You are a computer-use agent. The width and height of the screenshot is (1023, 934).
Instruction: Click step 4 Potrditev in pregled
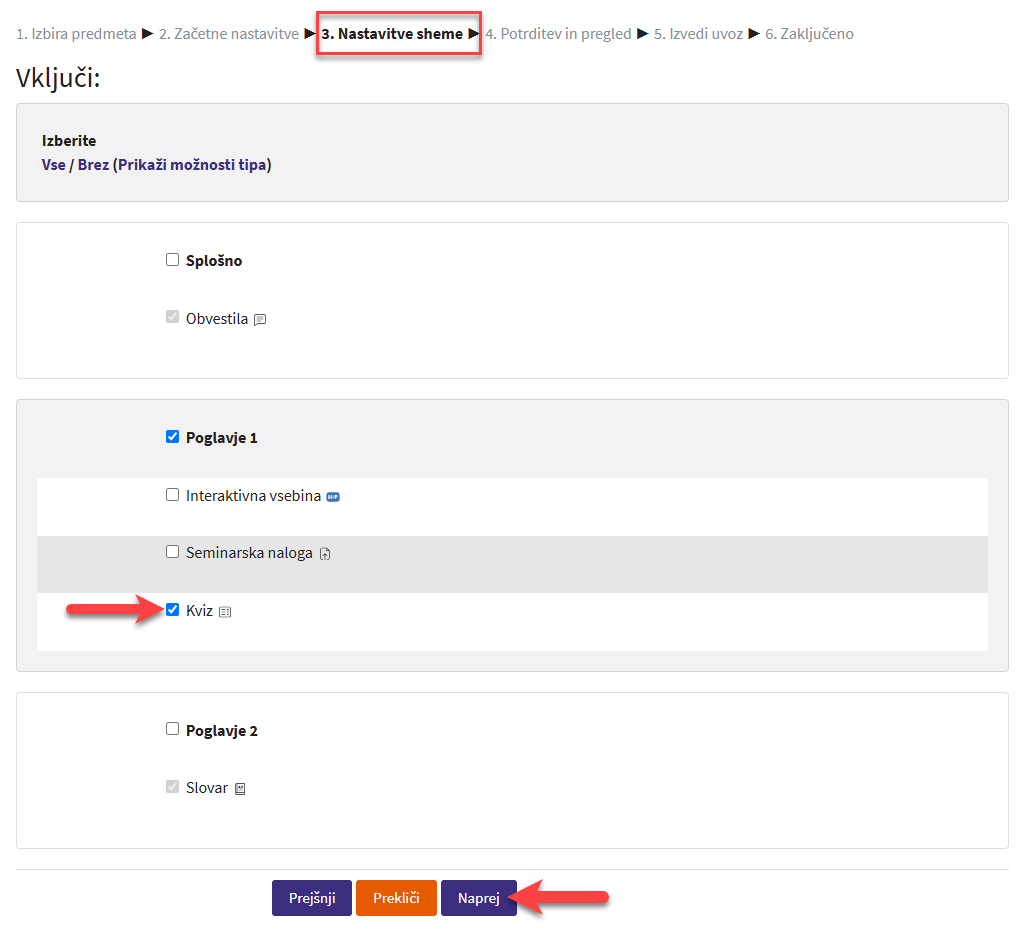(558, 34)
